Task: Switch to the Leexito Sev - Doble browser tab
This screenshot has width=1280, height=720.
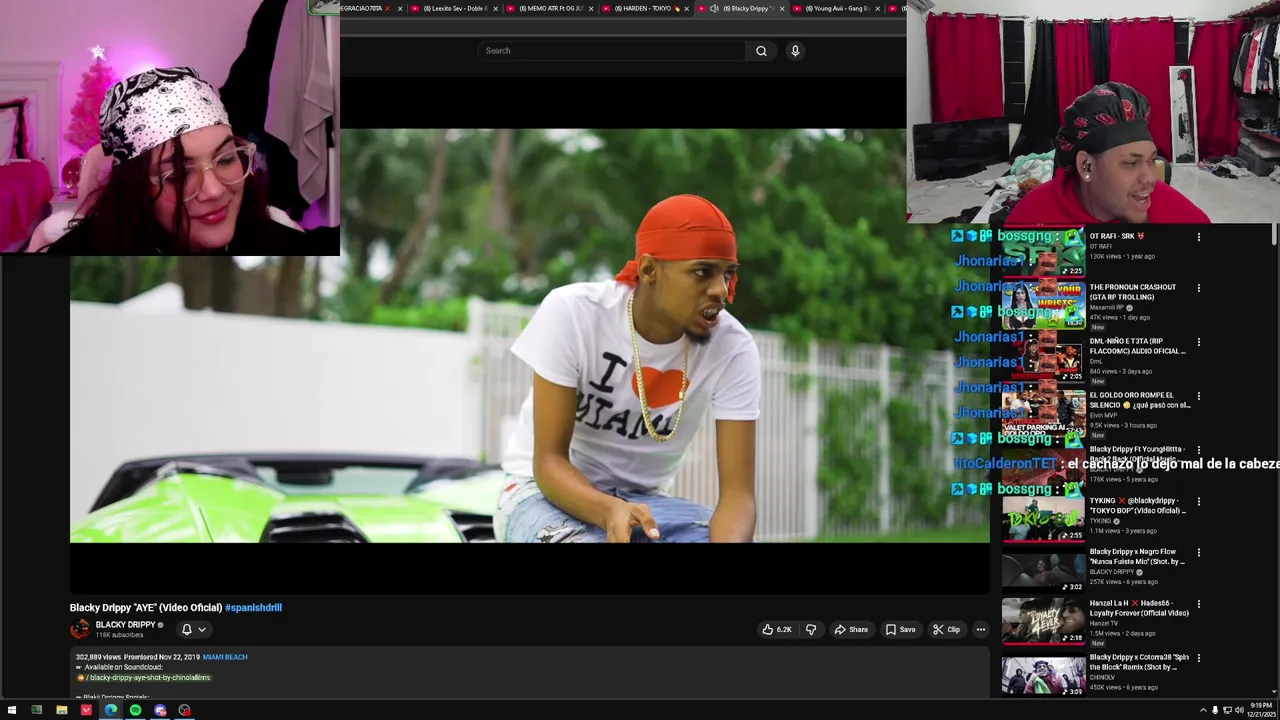Action: [x=455, y=8]
